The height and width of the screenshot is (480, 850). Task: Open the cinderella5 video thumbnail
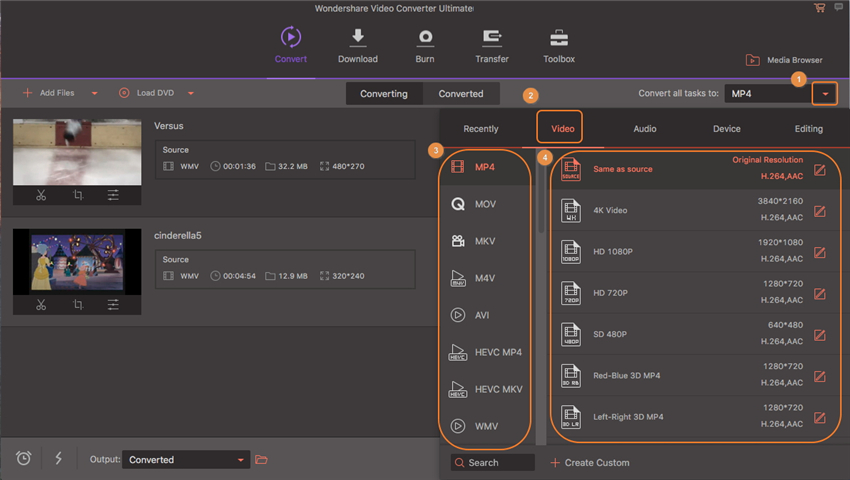(77, 262)
